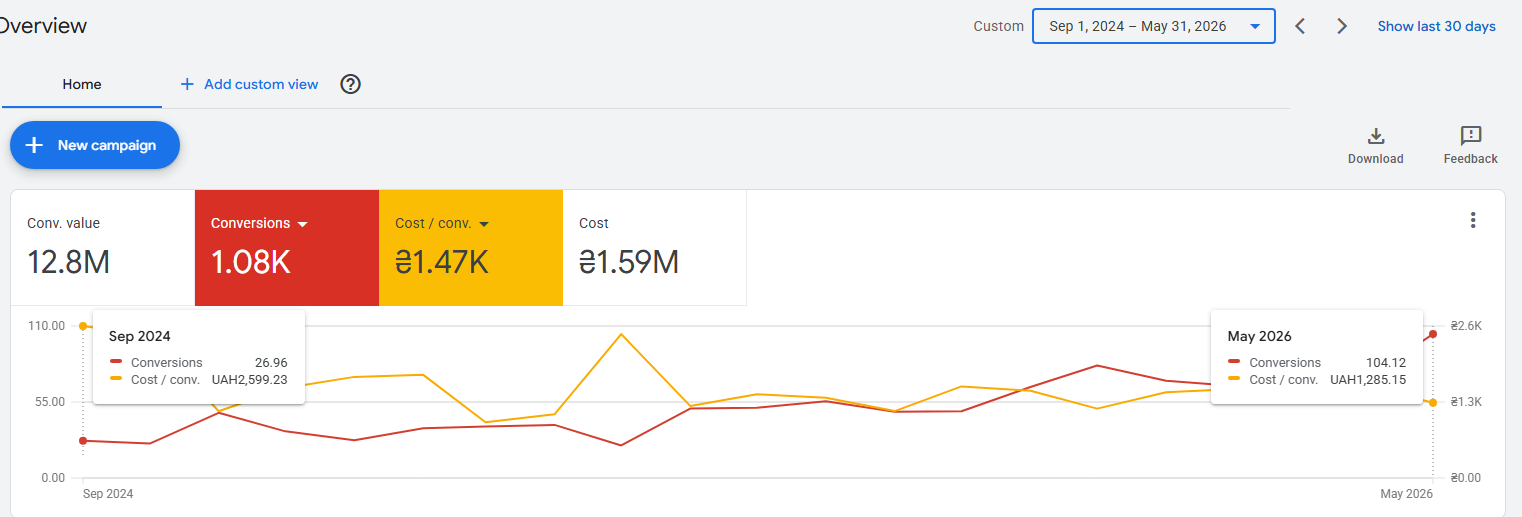Open the help question mark icon
The height and width of the screenshot is (517, 1522).
350,84
